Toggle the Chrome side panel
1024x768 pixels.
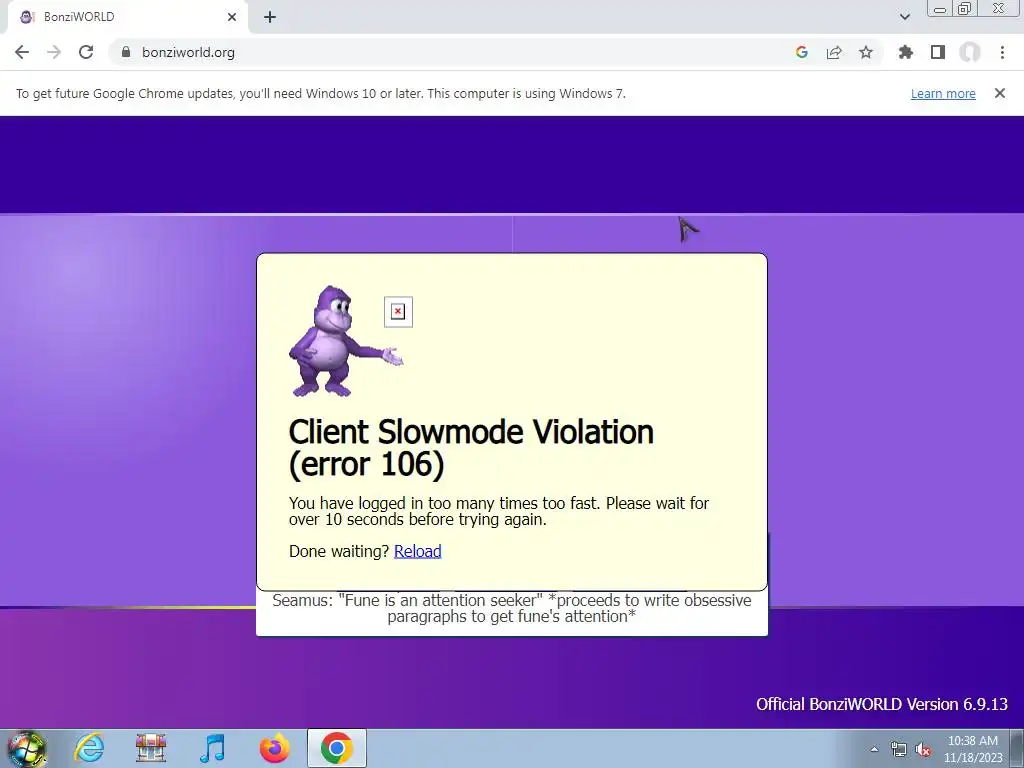(938, 52)
